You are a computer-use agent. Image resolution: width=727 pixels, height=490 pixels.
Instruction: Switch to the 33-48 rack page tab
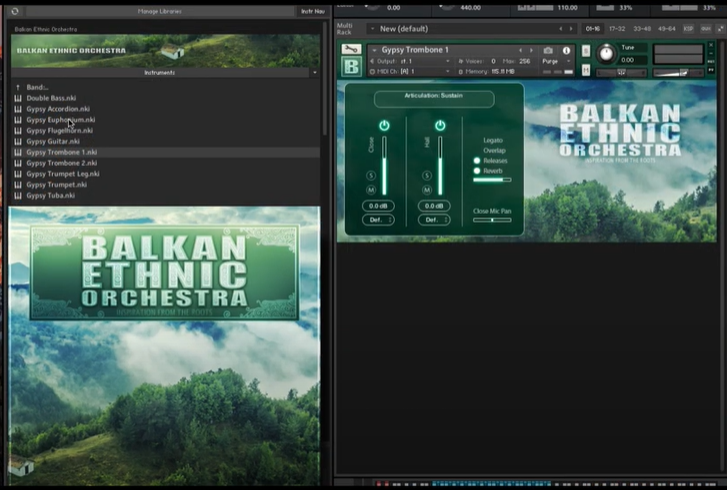click(x=642, y=29)
